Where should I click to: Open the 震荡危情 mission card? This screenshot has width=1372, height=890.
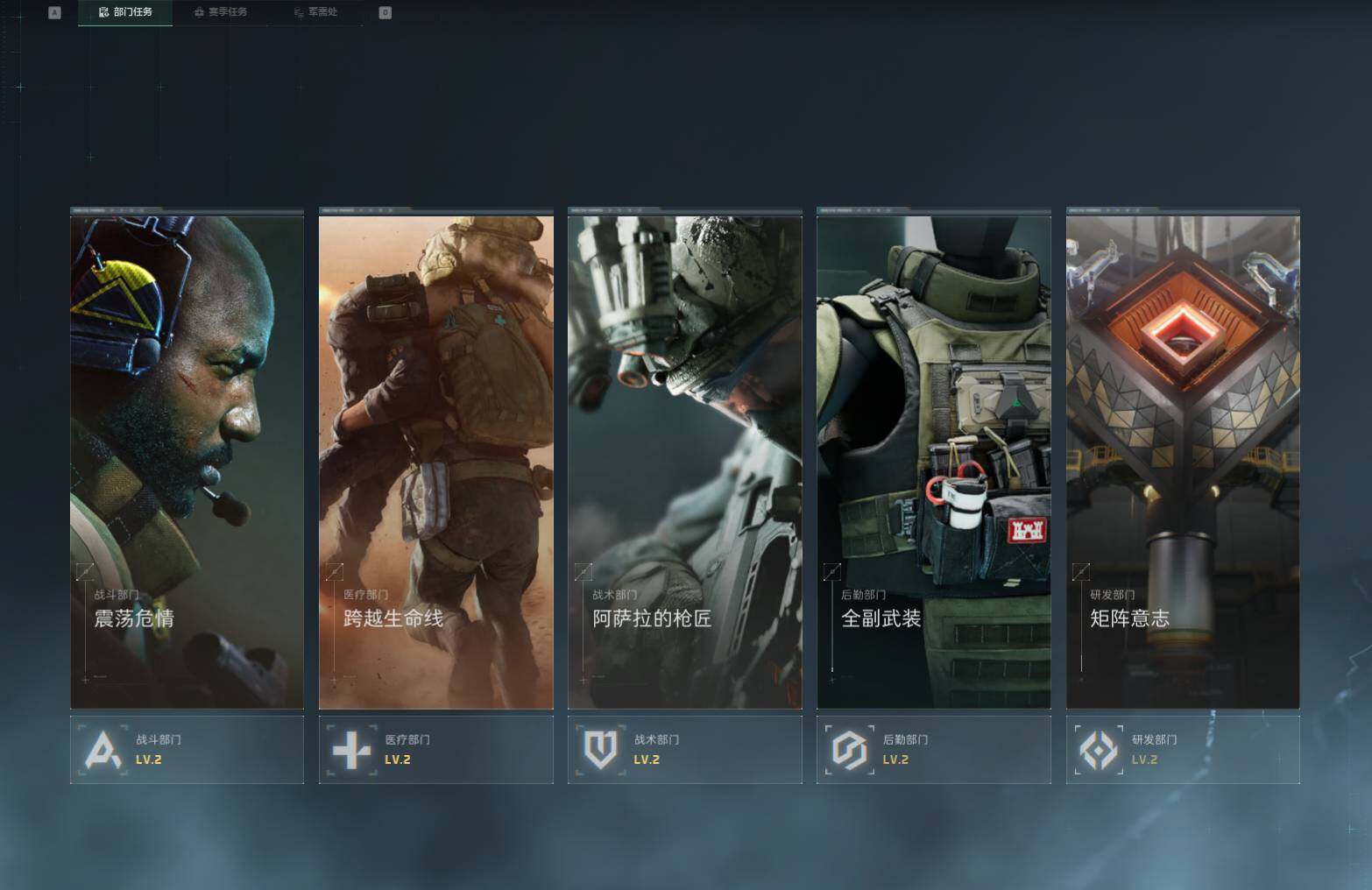[187, 458]
